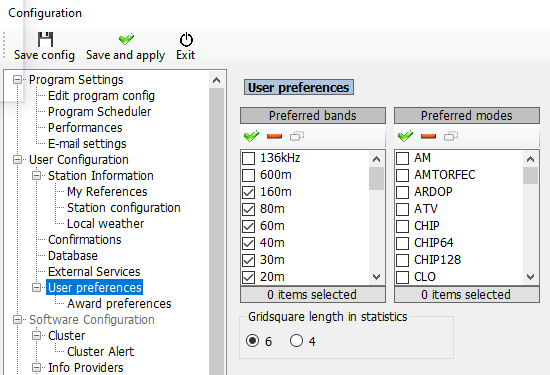This screenshot has width=550, height=375.
Task: Click modes list scroll up arrow
Action: (x=530, y=159)
